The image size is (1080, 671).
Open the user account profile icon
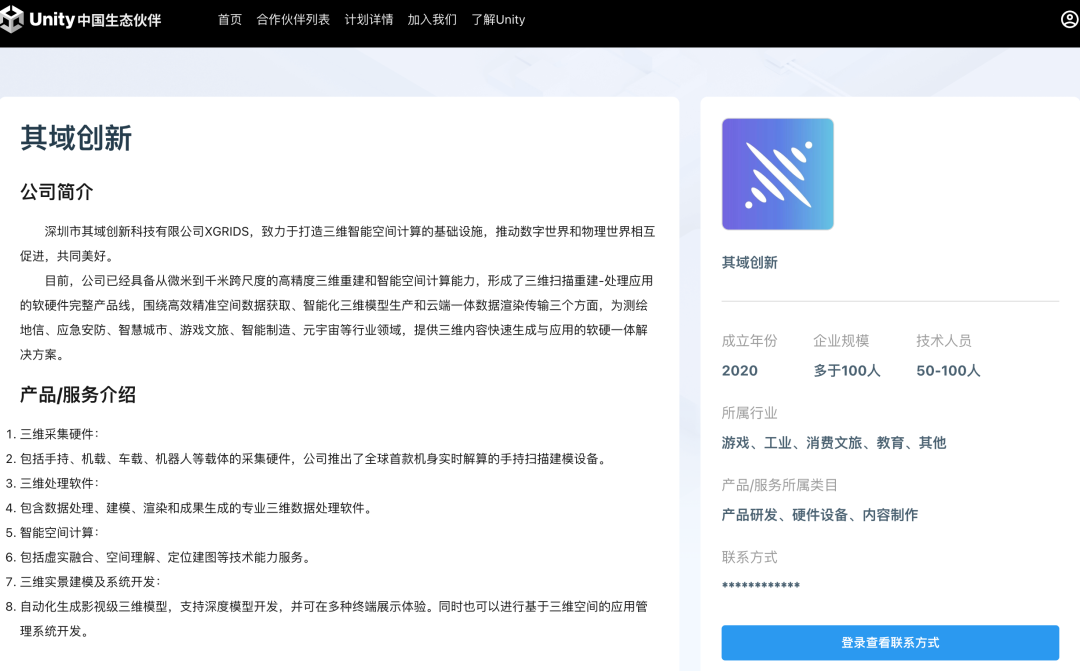(x=1070, y=19)
